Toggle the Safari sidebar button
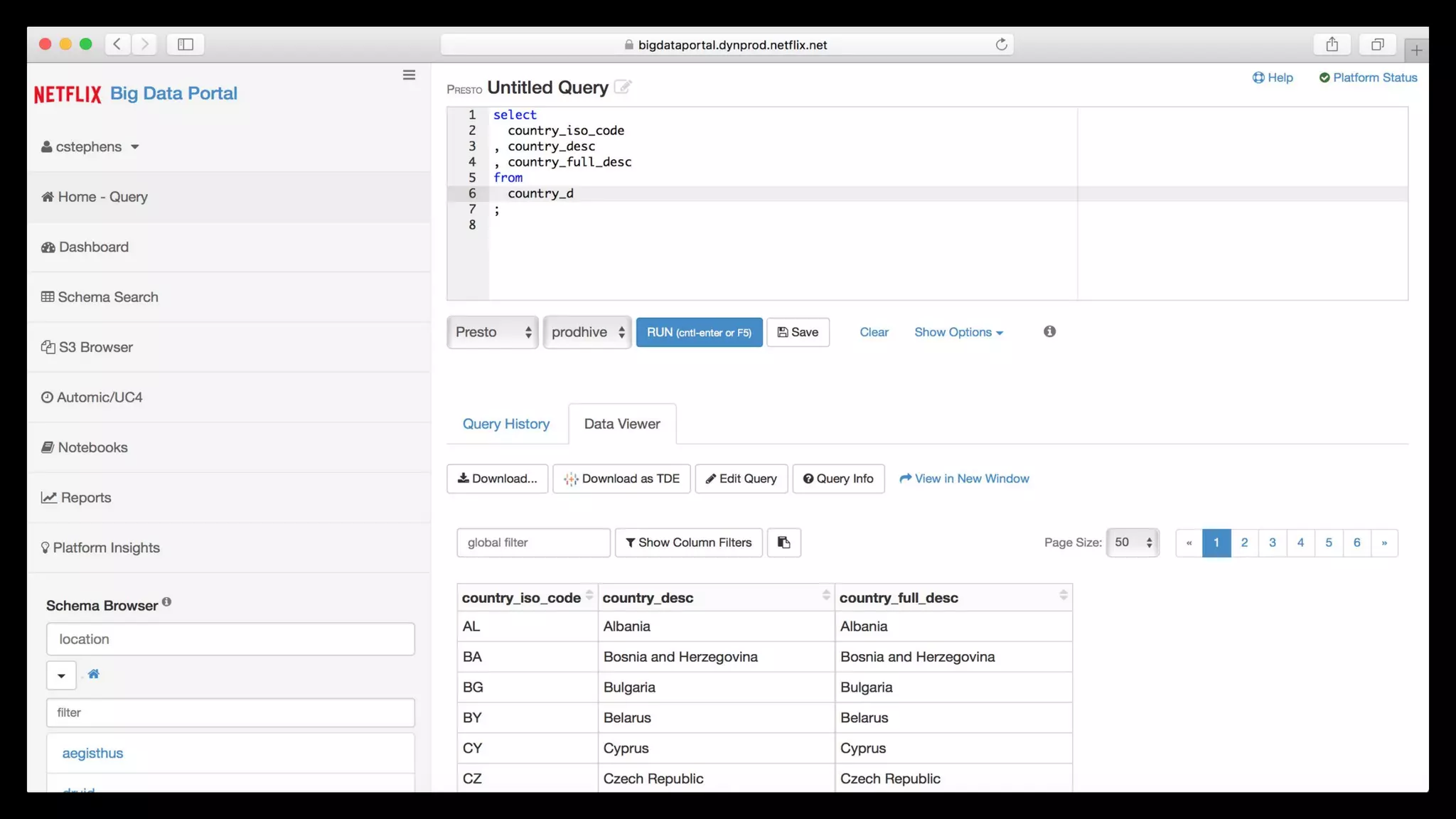 (186, 45)
